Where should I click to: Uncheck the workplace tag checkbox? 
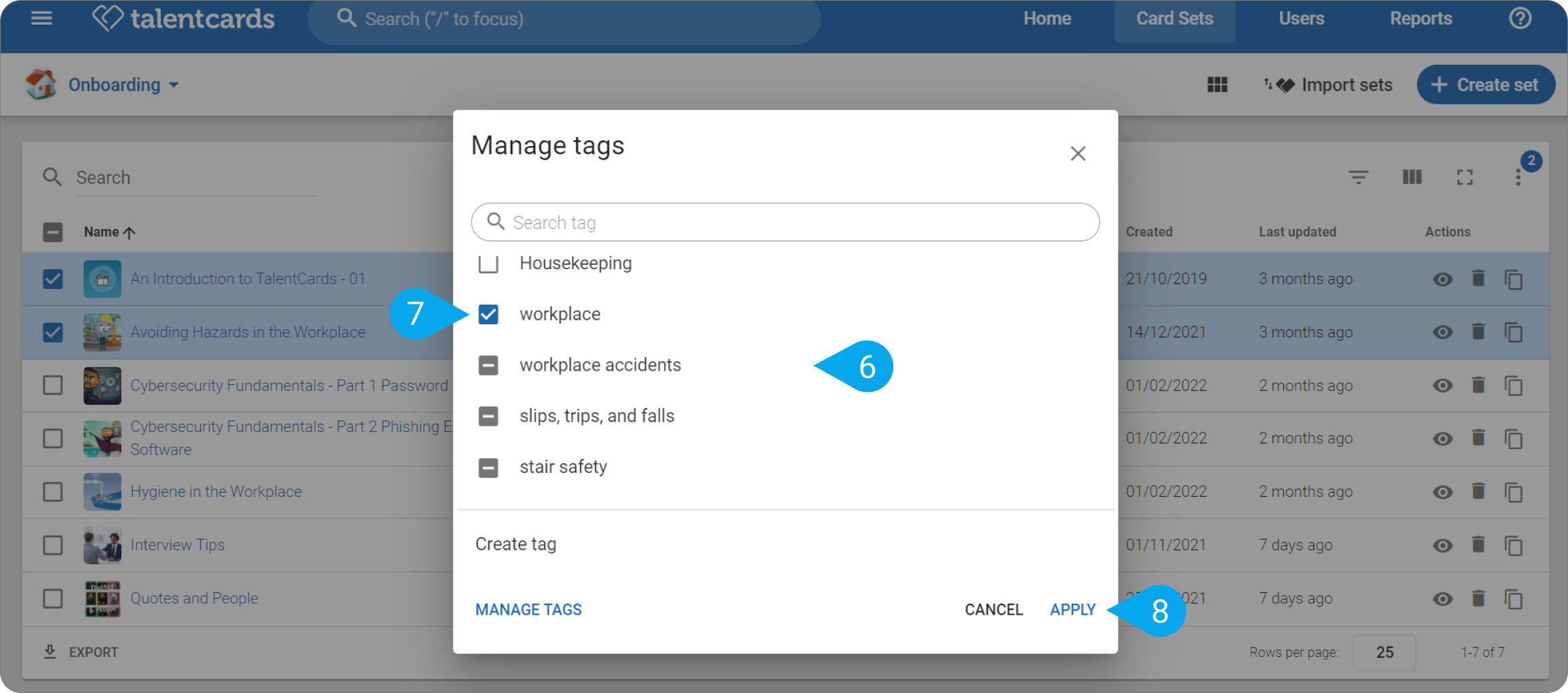coord(488,314)
